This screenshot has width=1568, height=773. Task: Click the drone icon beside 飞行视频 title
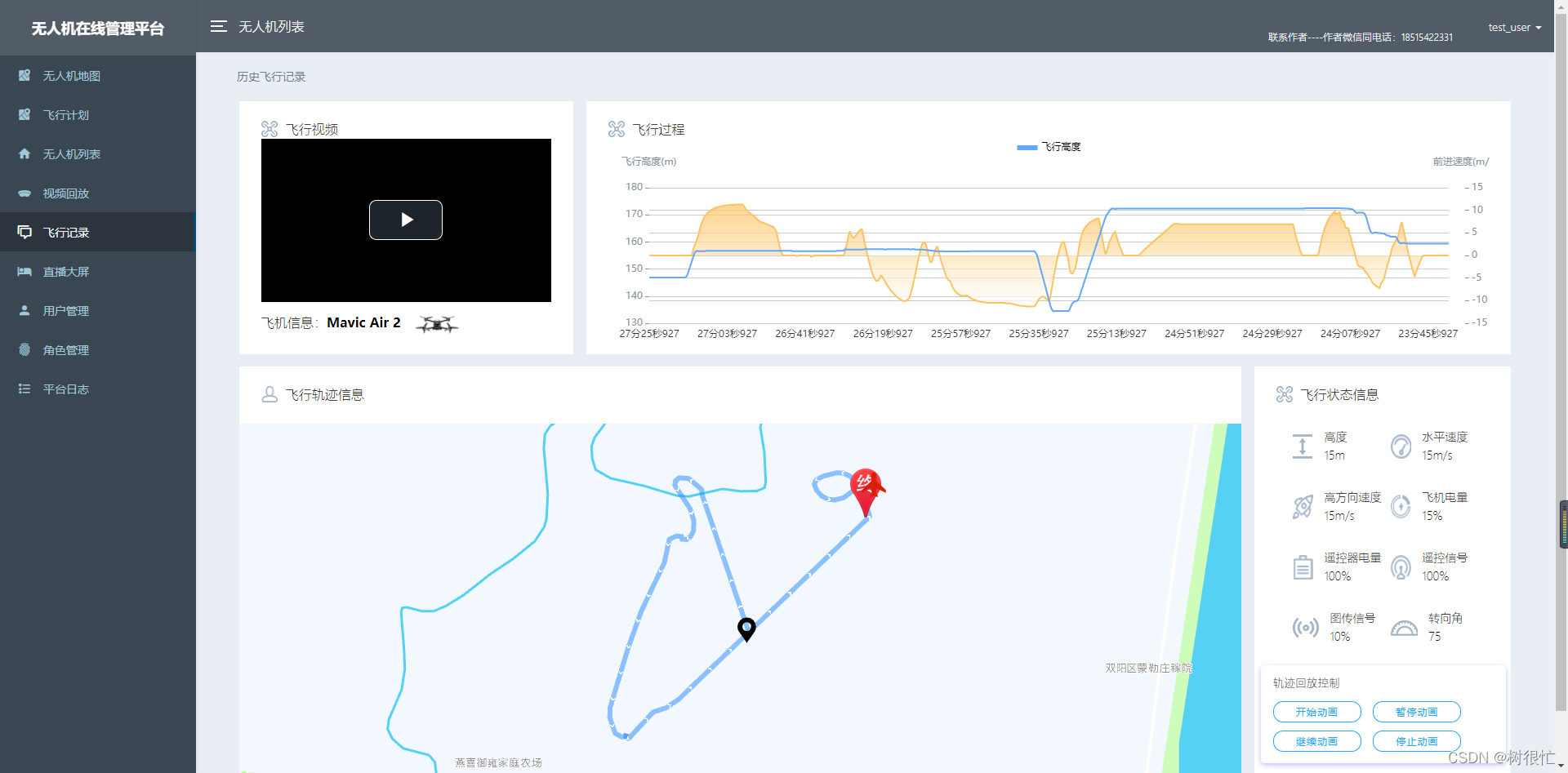269,129
